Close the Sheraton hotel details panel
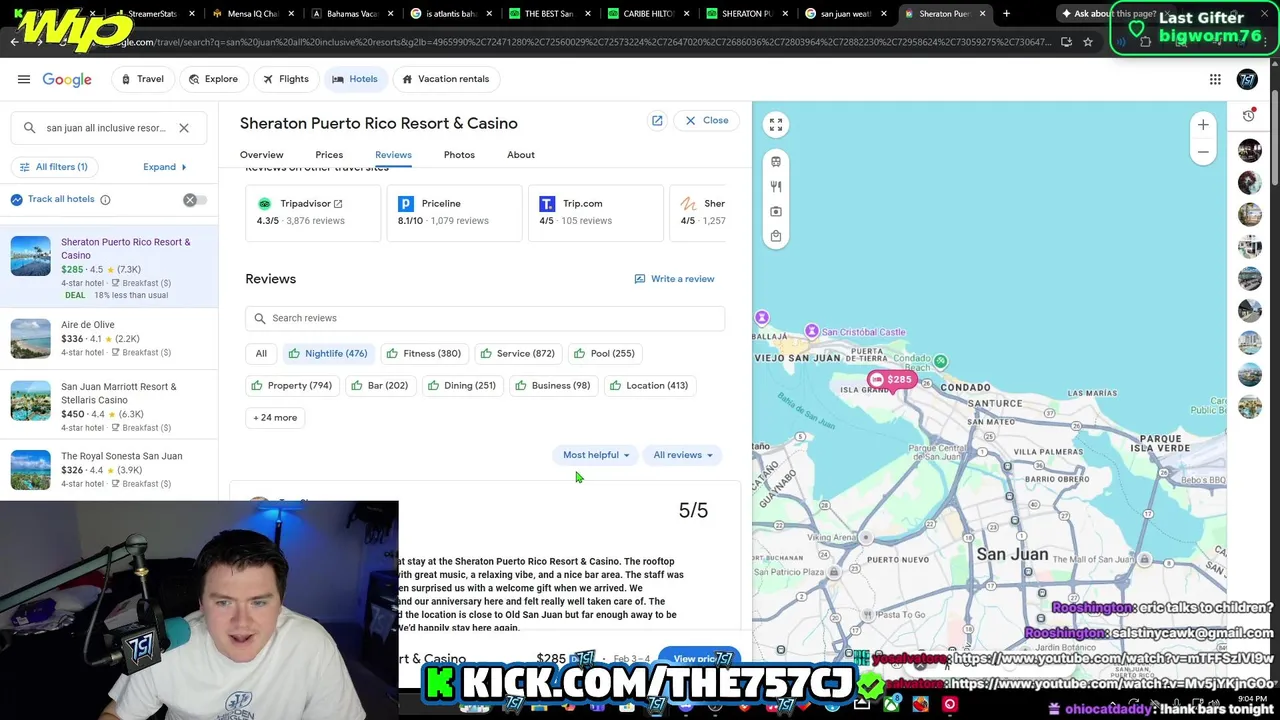Image resolution: width=1280 pixels, height=720 pixels. (706, 120)
